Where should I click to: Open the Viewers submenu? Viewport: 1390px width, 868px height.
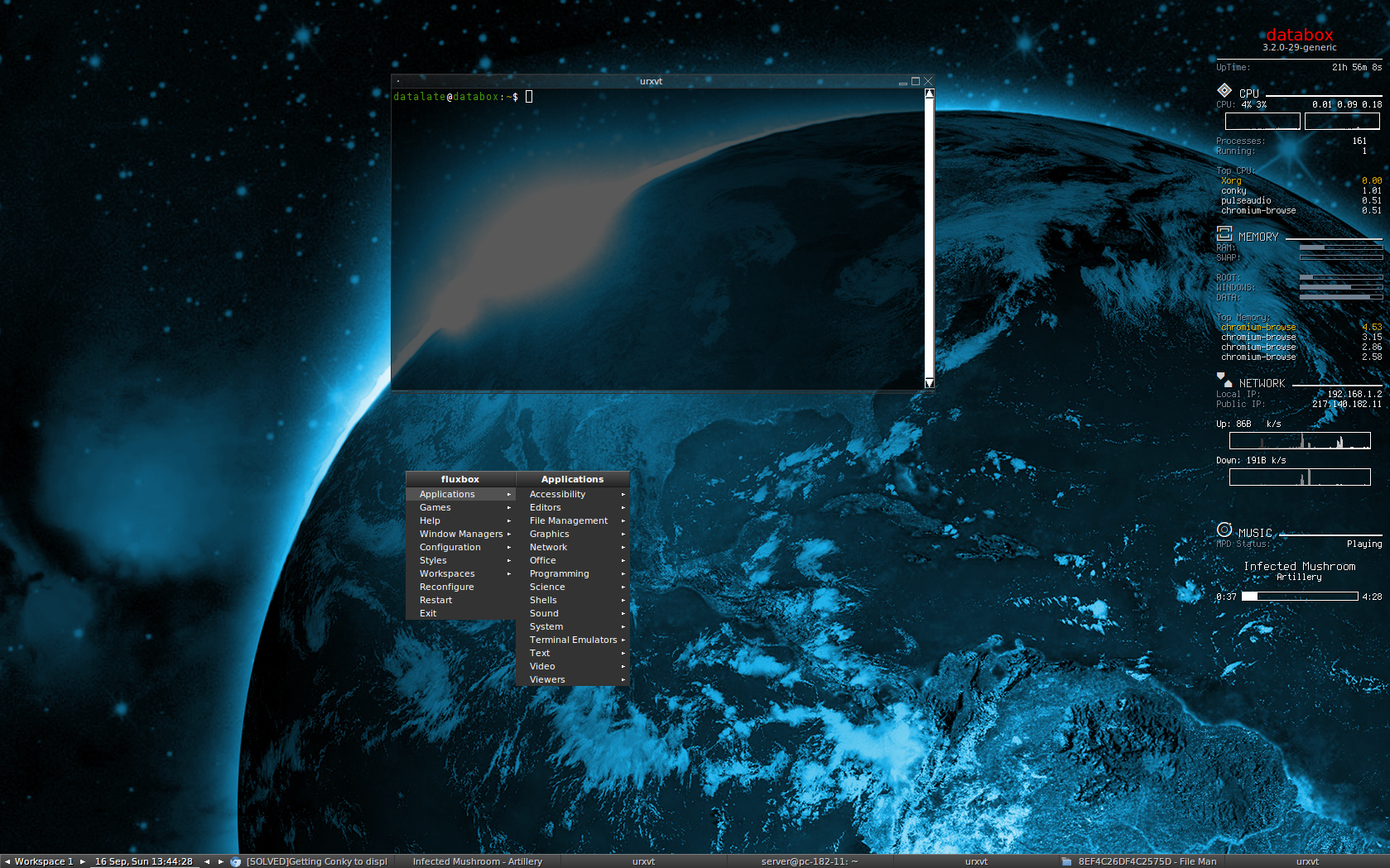pyautogui.click(x=573, y=679)
